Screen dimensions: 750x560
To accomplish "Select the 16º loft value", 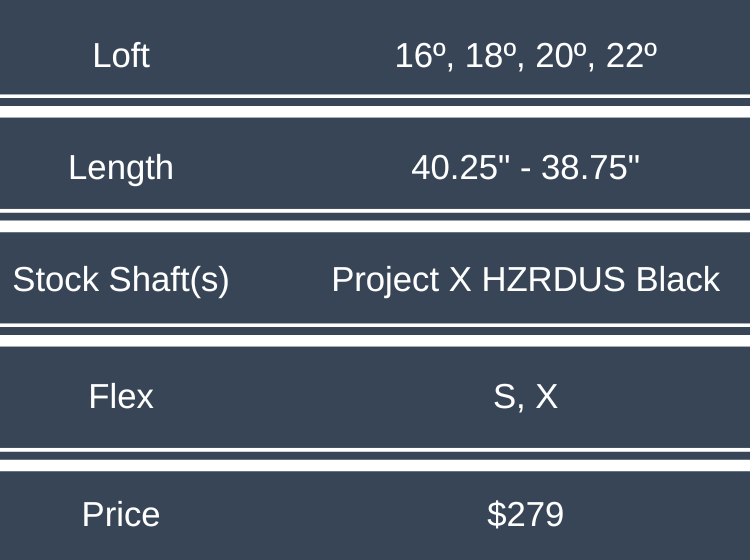I will 416,55.
